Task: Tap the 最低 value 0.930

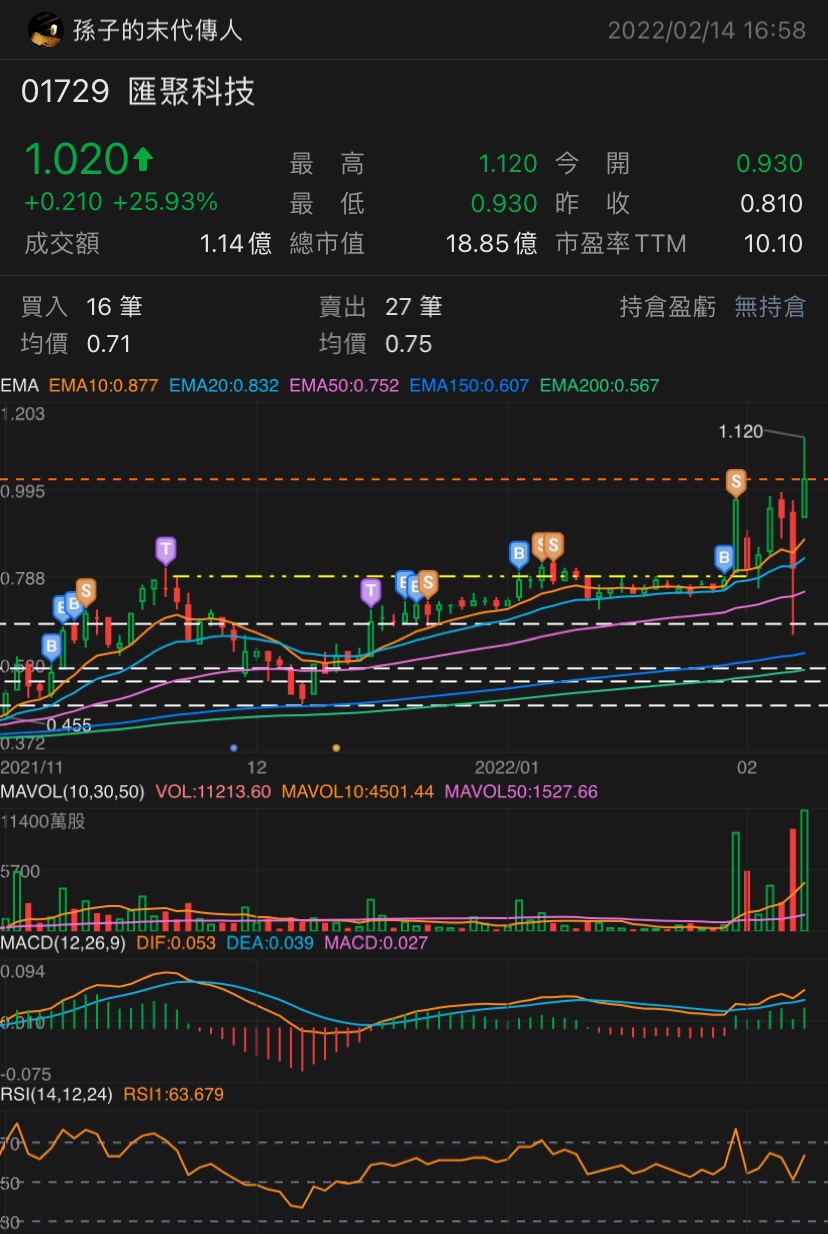Action: pyautogui.click(x=504, y=203)
